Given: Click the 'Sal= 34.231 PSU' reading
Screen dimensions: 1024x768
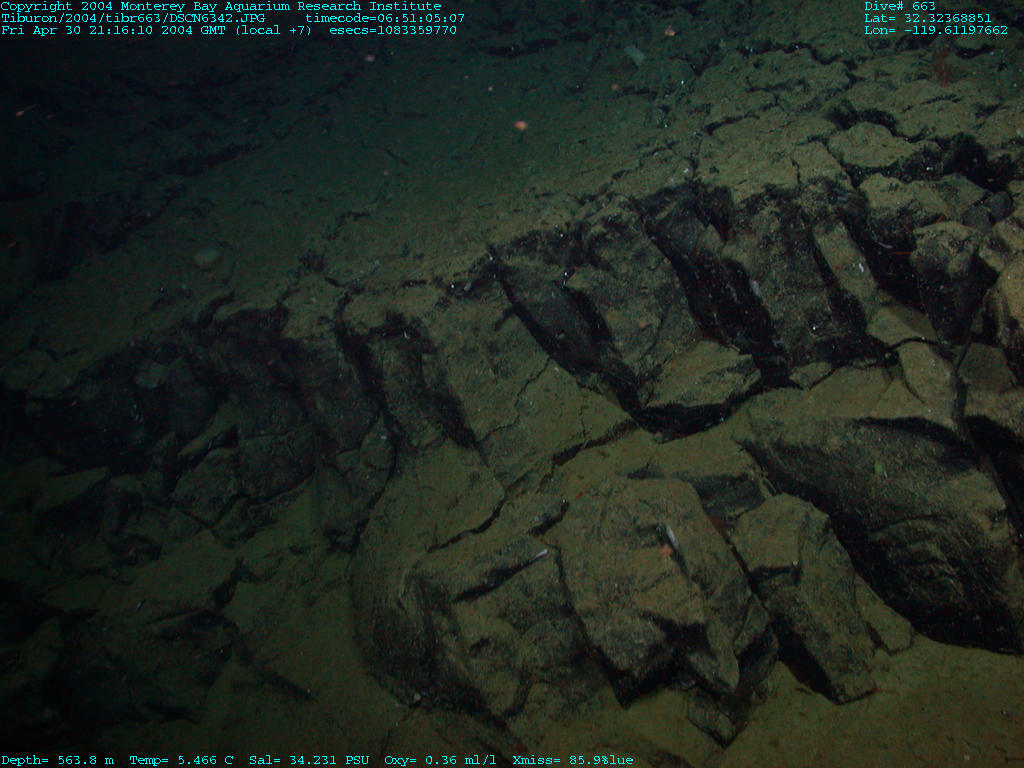Looking at the screenshot, I should pyautogui.click(x=309, y=760).
